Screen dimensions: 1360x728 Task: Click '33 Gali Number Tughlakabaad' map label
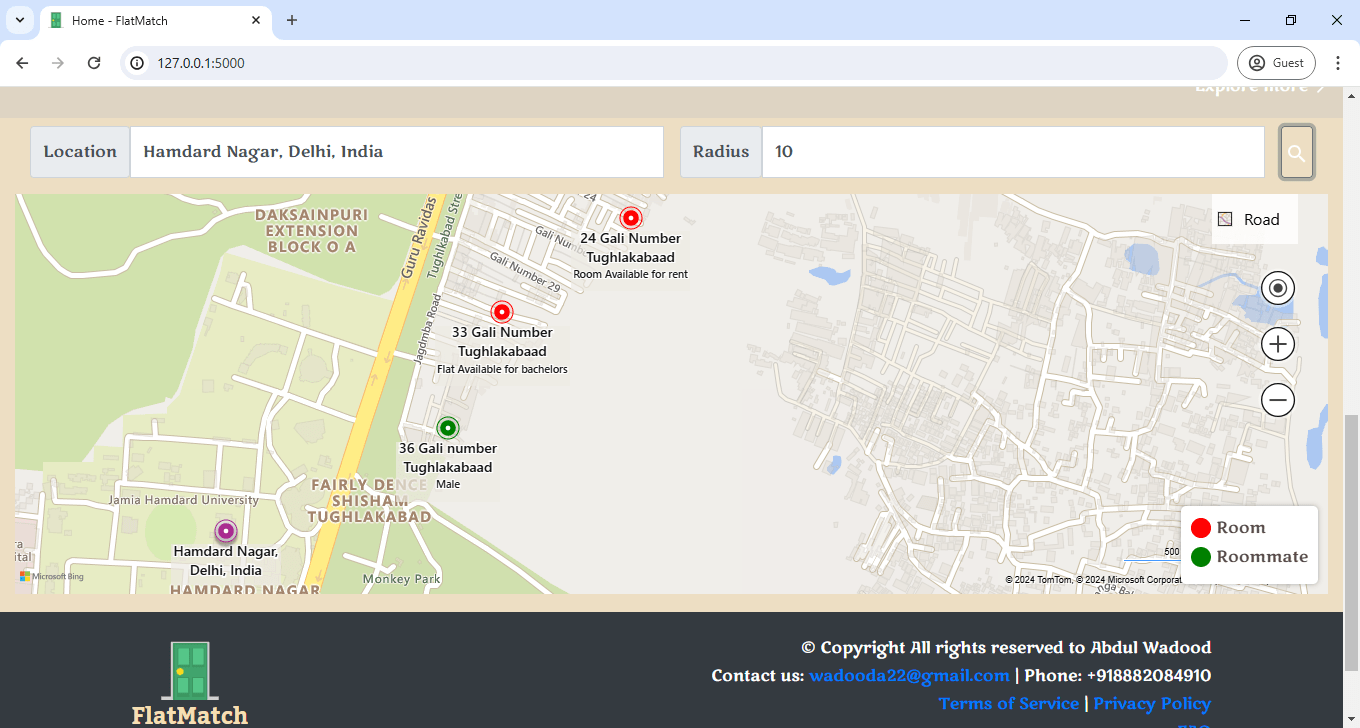(x=502, y=342)
